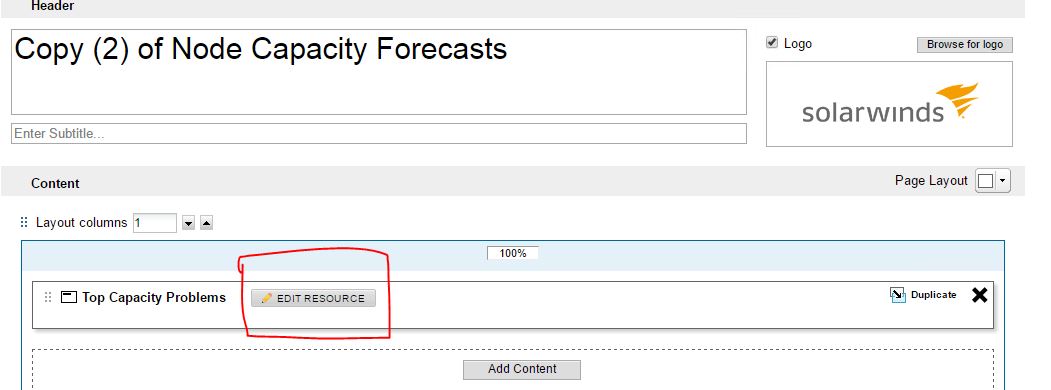Click the resource window icon beside Top Capacity Problems
Viewport: 1051px width, 390px height.
click(68, 297)
